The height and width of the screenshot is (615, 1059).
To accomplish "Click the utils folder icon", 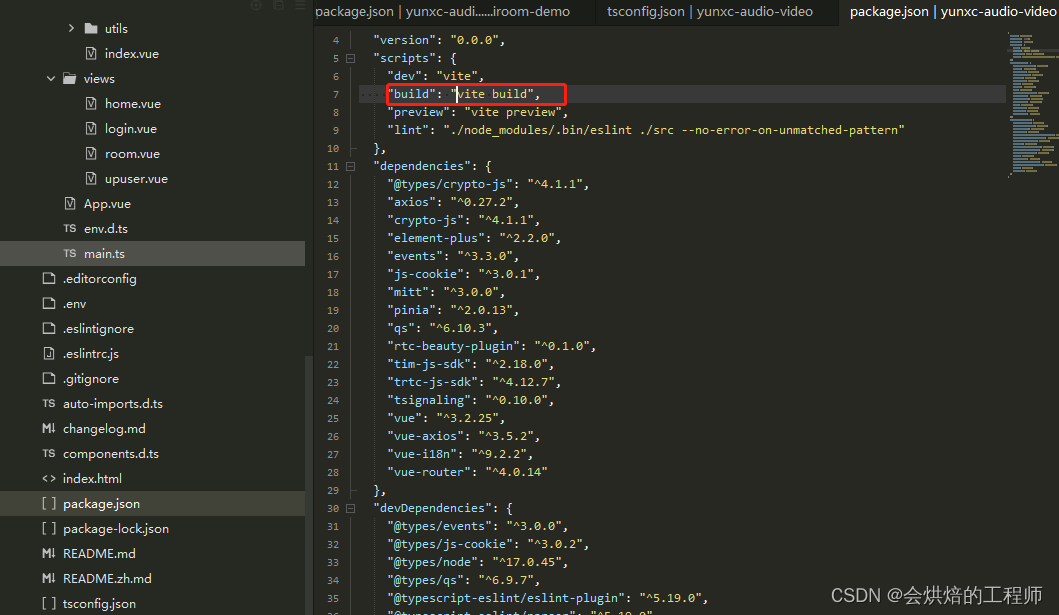I will [91, 28].
